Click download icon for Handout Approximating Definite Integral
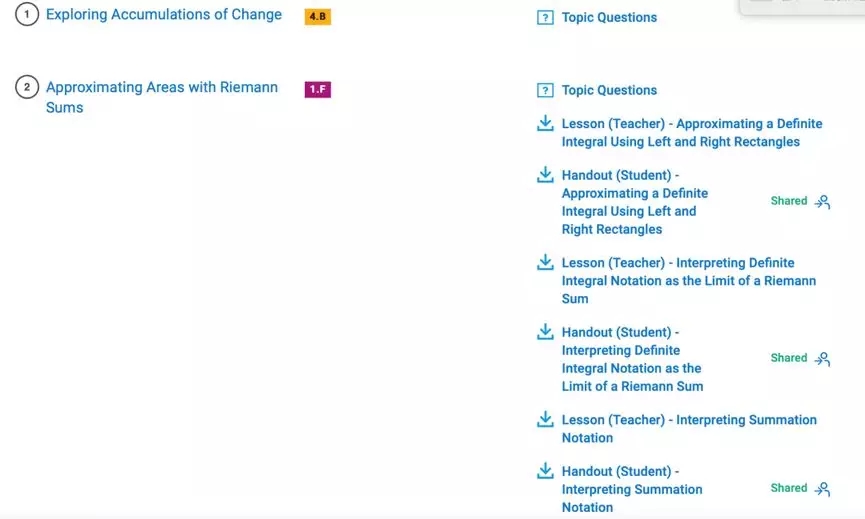 [x=545, y=174]
